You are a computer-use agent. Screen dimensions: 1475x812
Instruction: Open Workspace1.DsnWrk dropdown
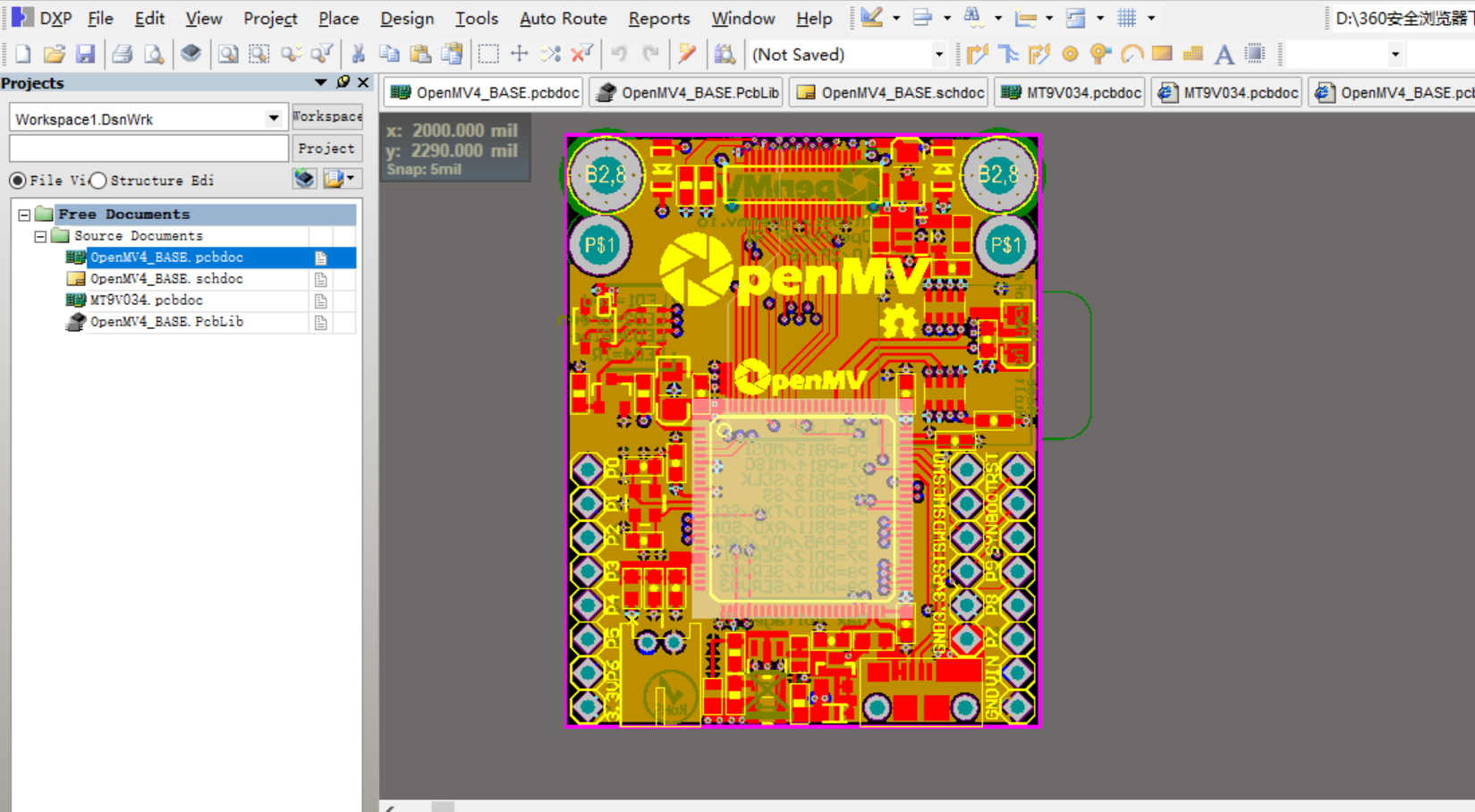point(273,118)
